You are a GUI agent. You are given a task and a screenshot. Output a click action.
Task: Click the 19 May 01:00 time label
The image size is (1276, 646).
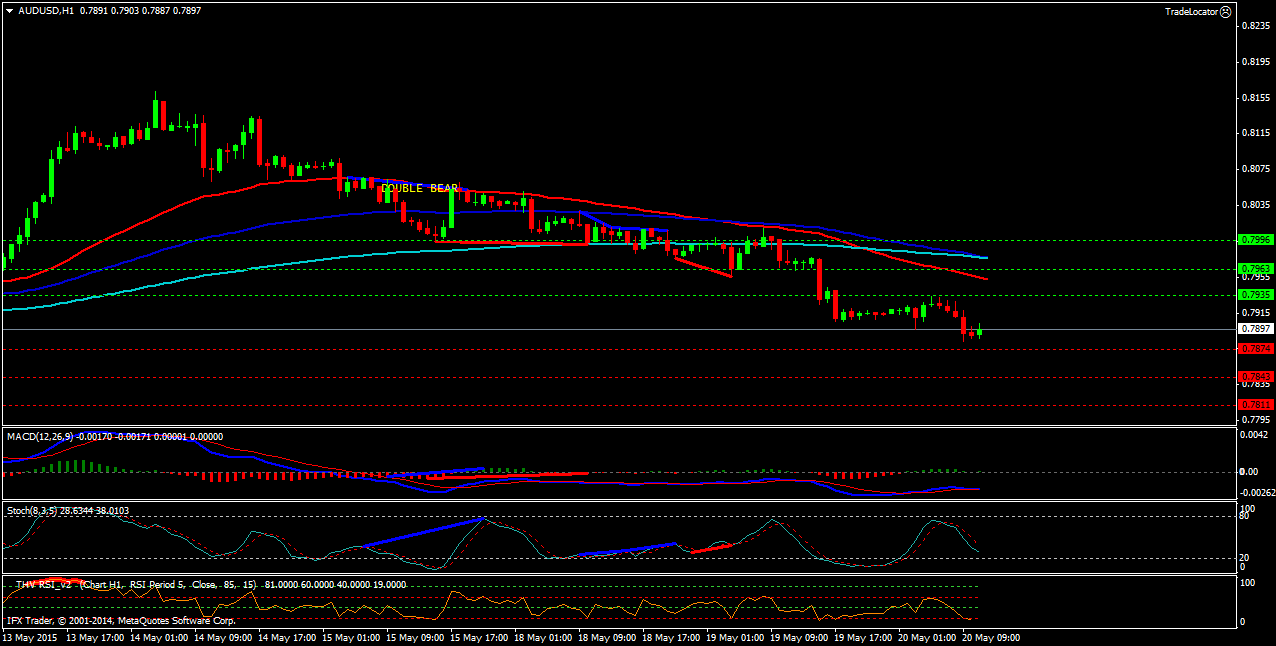coord(734,637)
